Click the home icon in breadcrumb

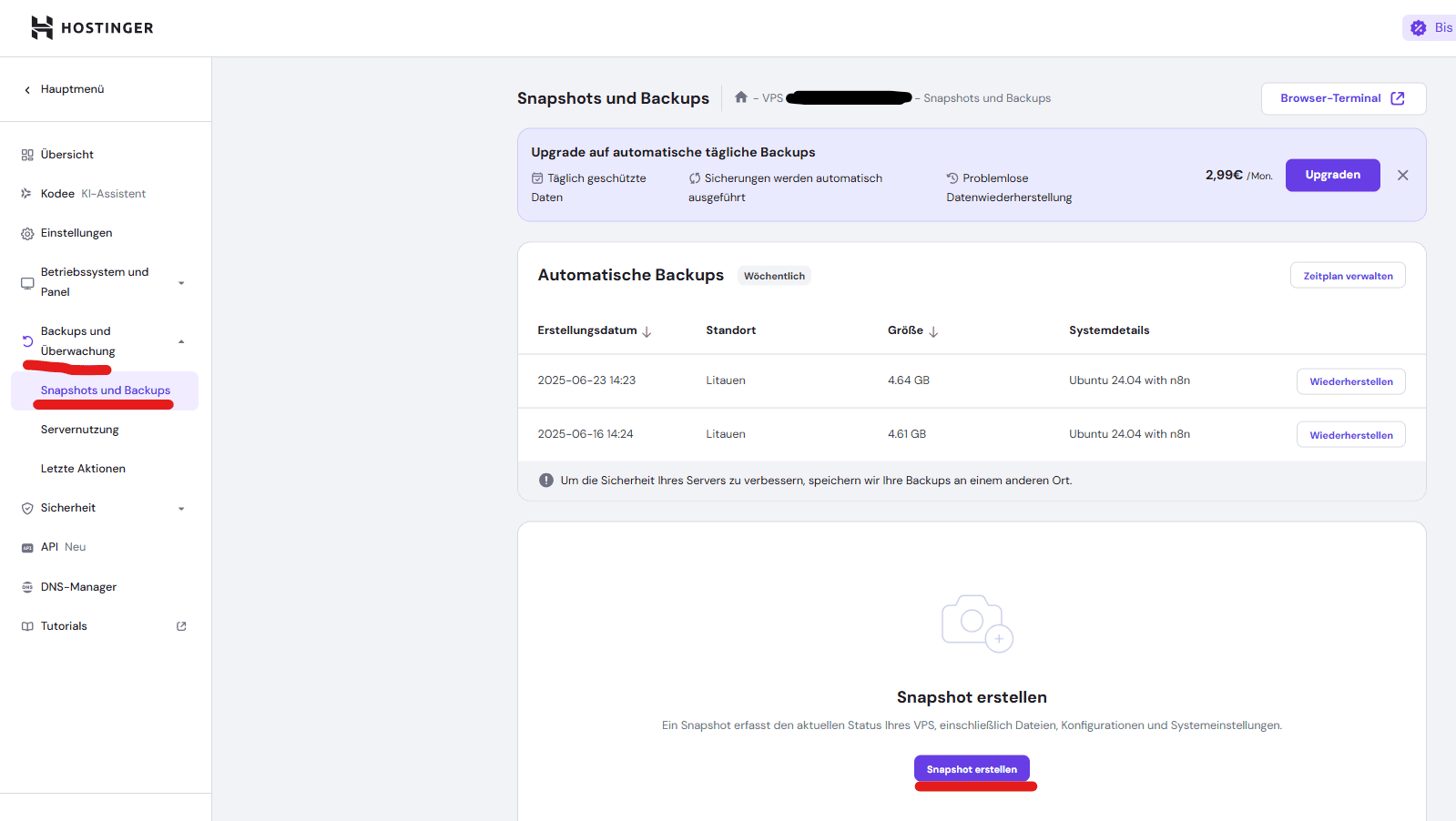click(x=741, y=97)
